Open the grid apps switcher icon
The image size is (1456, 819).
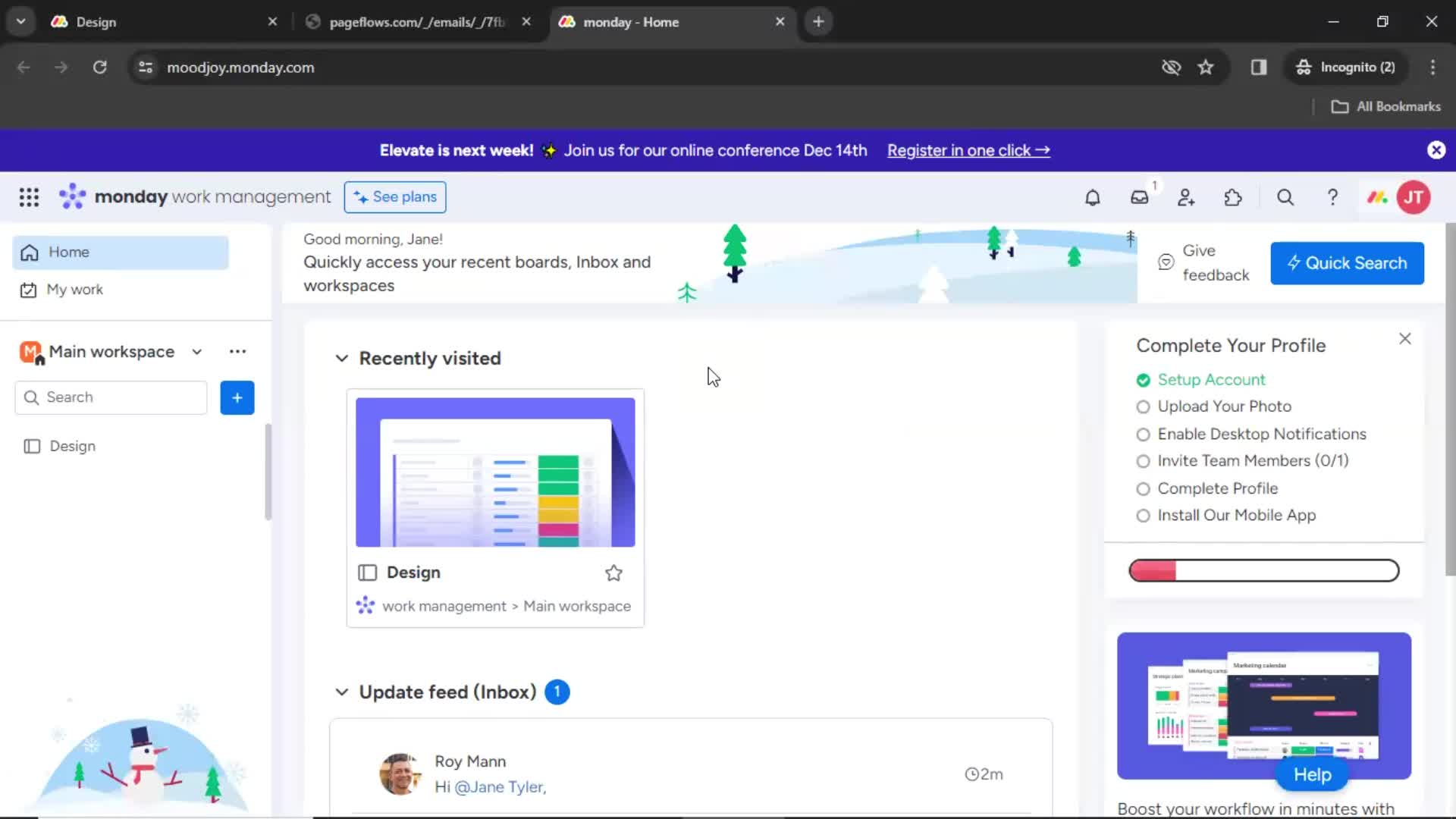click(28, 197)
